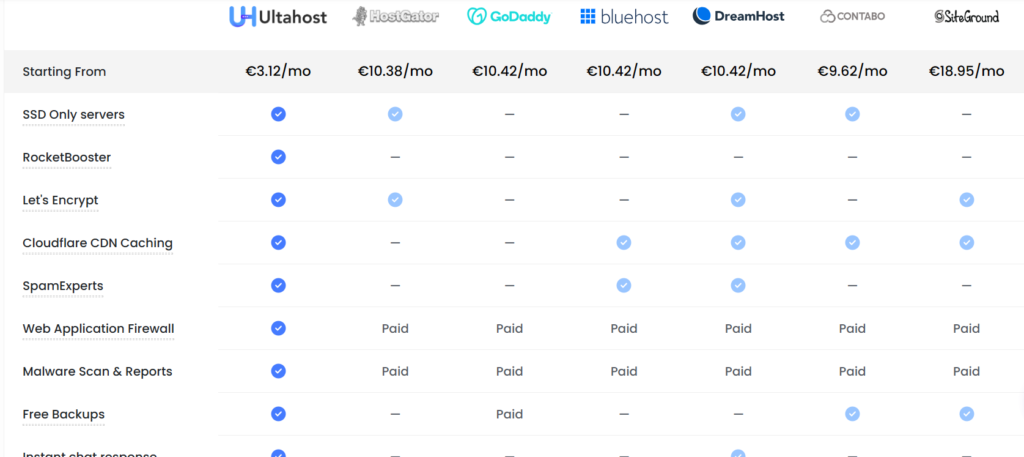
Task: Click DreamHost's Paid cell for Malware Scan
Action: [x=738, y=371]
